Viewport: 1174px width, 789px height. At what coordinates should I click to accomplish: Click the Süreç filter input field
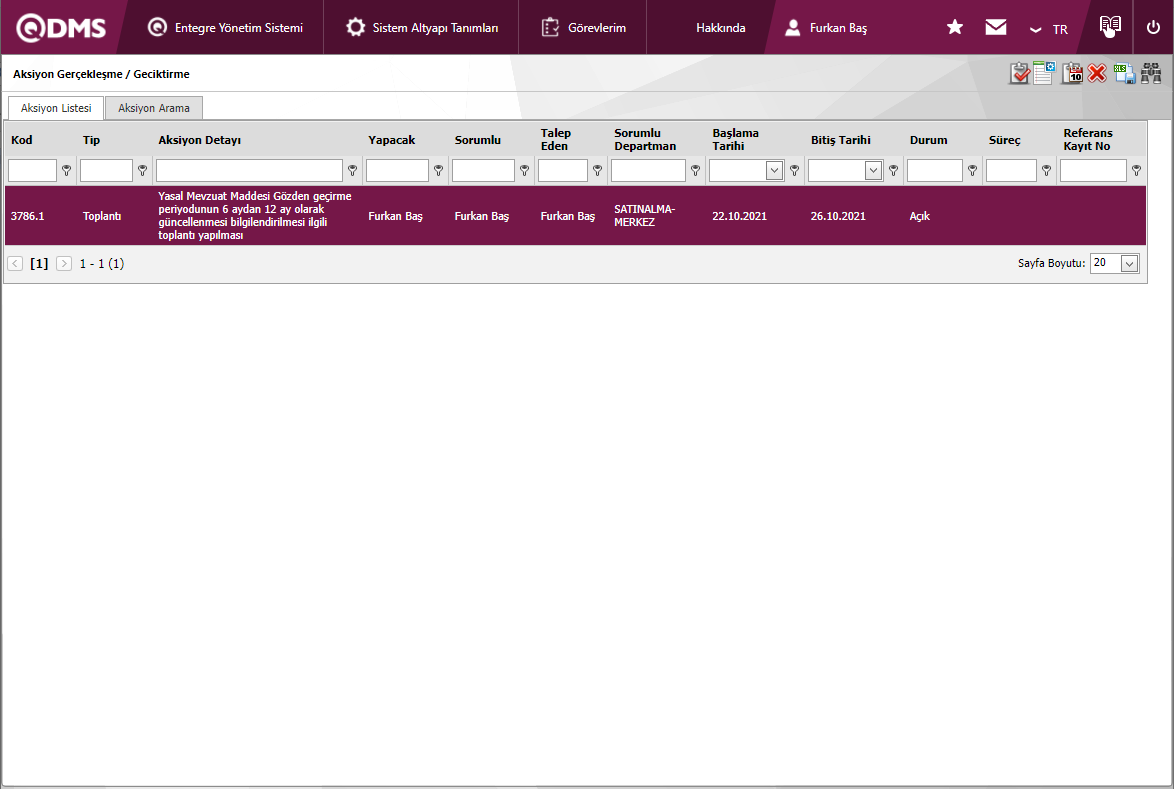point(1011,171)
